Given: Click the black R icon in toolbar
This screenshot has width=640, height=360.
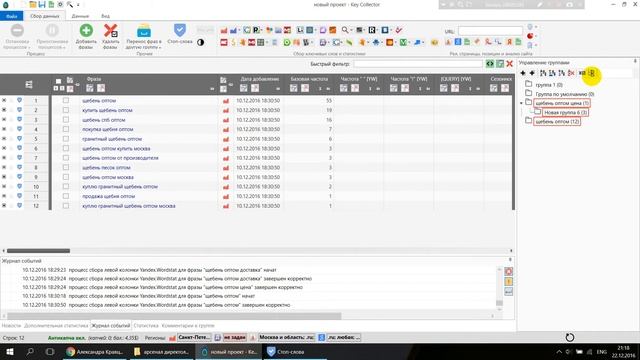Looking at the screenshot, I should click(x=372, y=30).
